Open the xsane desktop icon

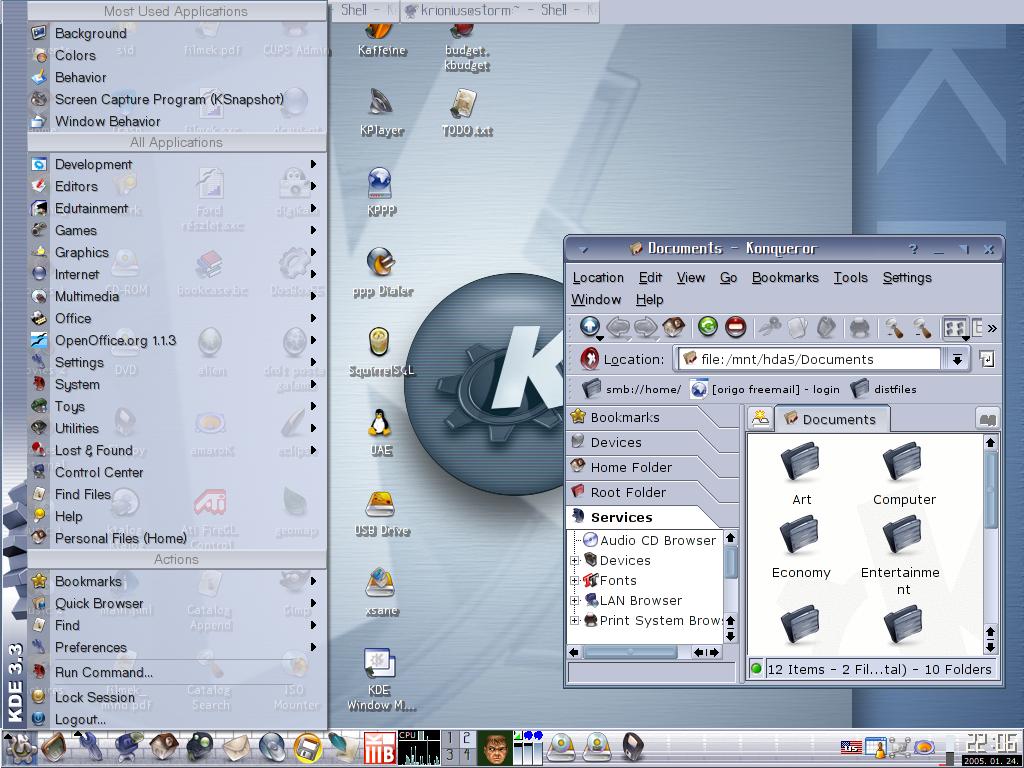(x=381, y=592)
